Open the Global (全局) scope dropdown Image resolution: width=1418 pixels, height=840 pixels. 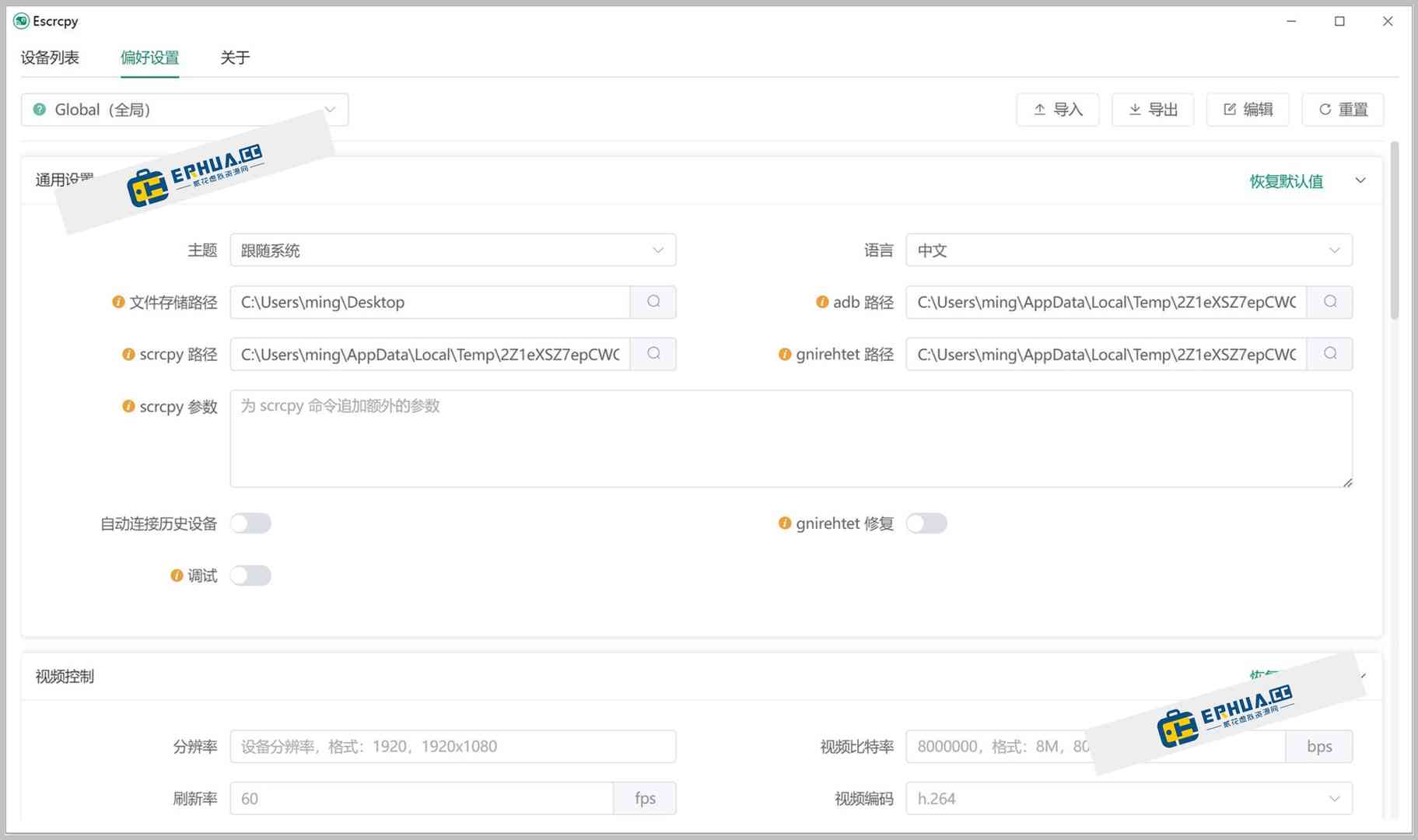(184, 110)
